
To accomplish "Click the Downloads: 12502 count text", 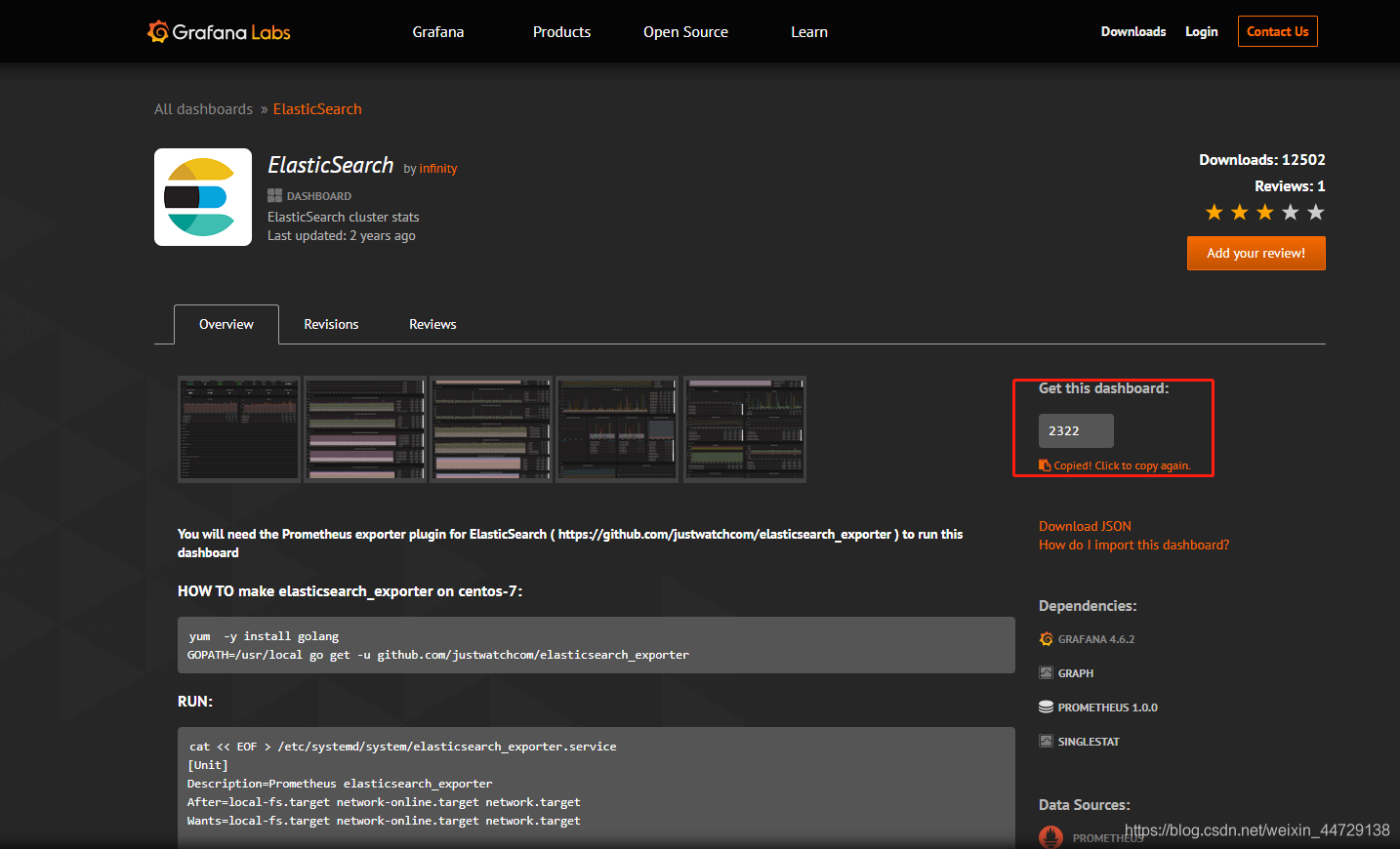I will tap(1262, 160).
